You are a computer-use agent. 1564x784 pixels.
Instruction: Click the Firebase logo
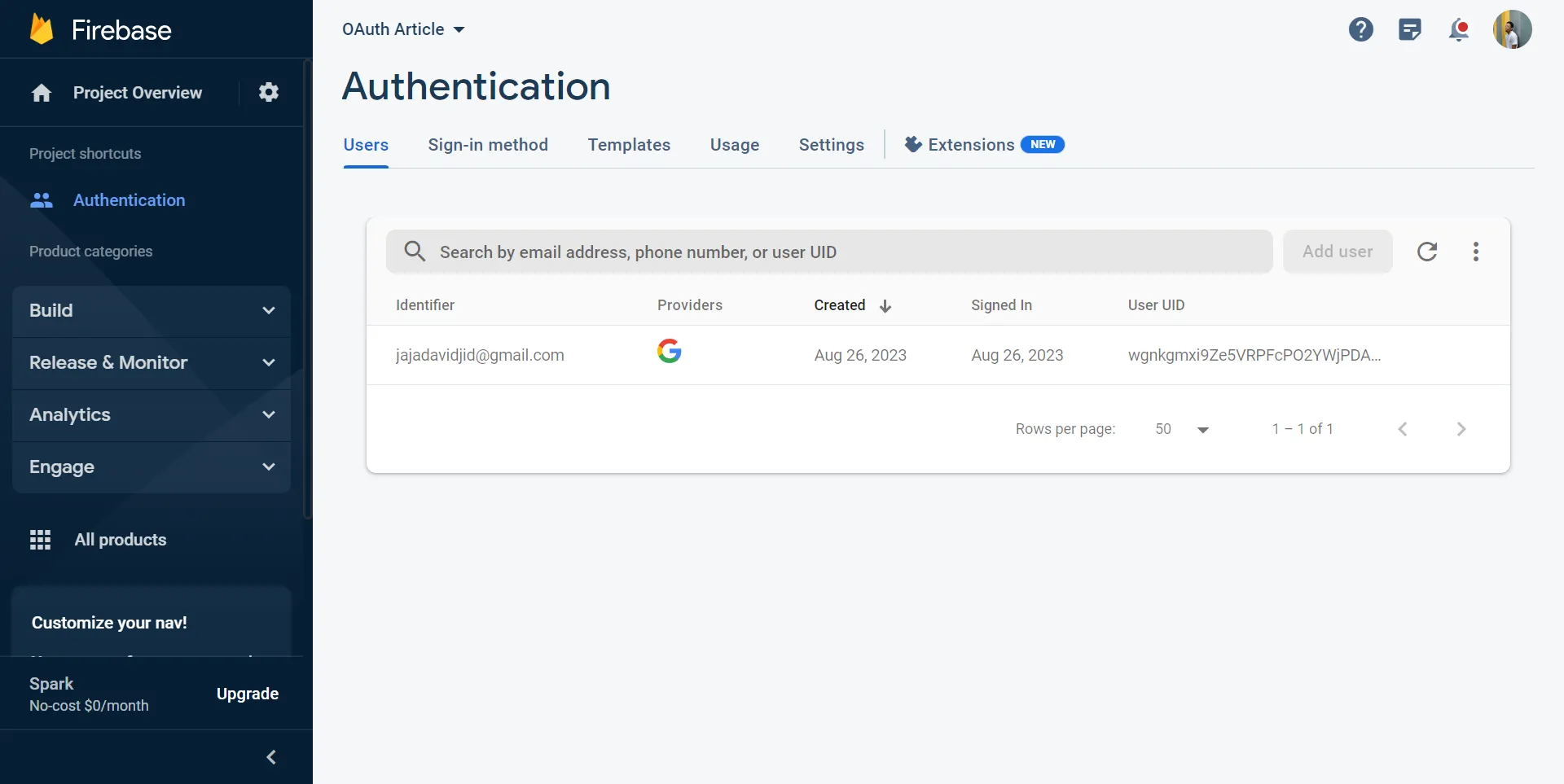coord(98,28)
